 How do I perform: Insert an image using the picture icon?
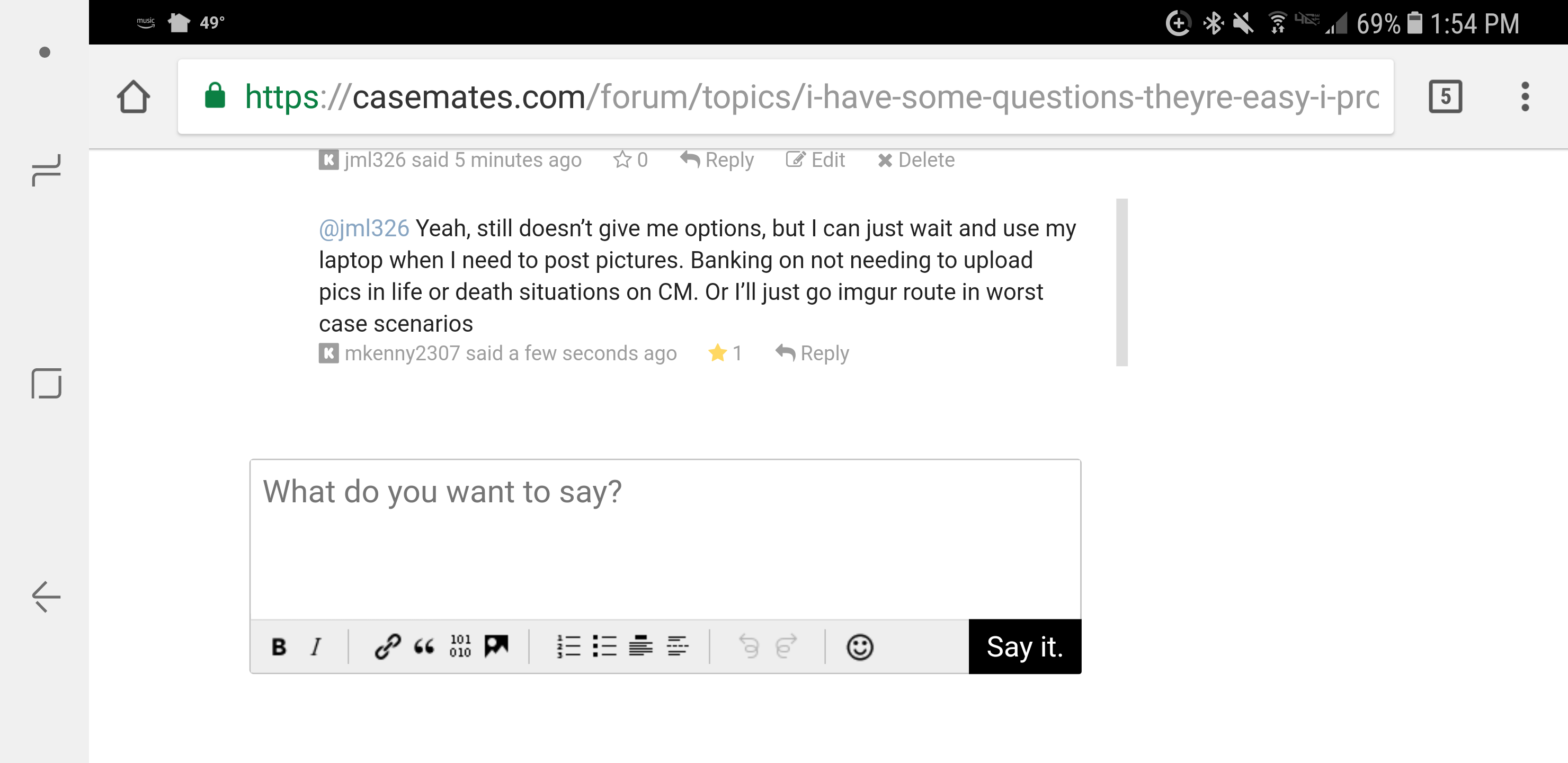point(497,646)
